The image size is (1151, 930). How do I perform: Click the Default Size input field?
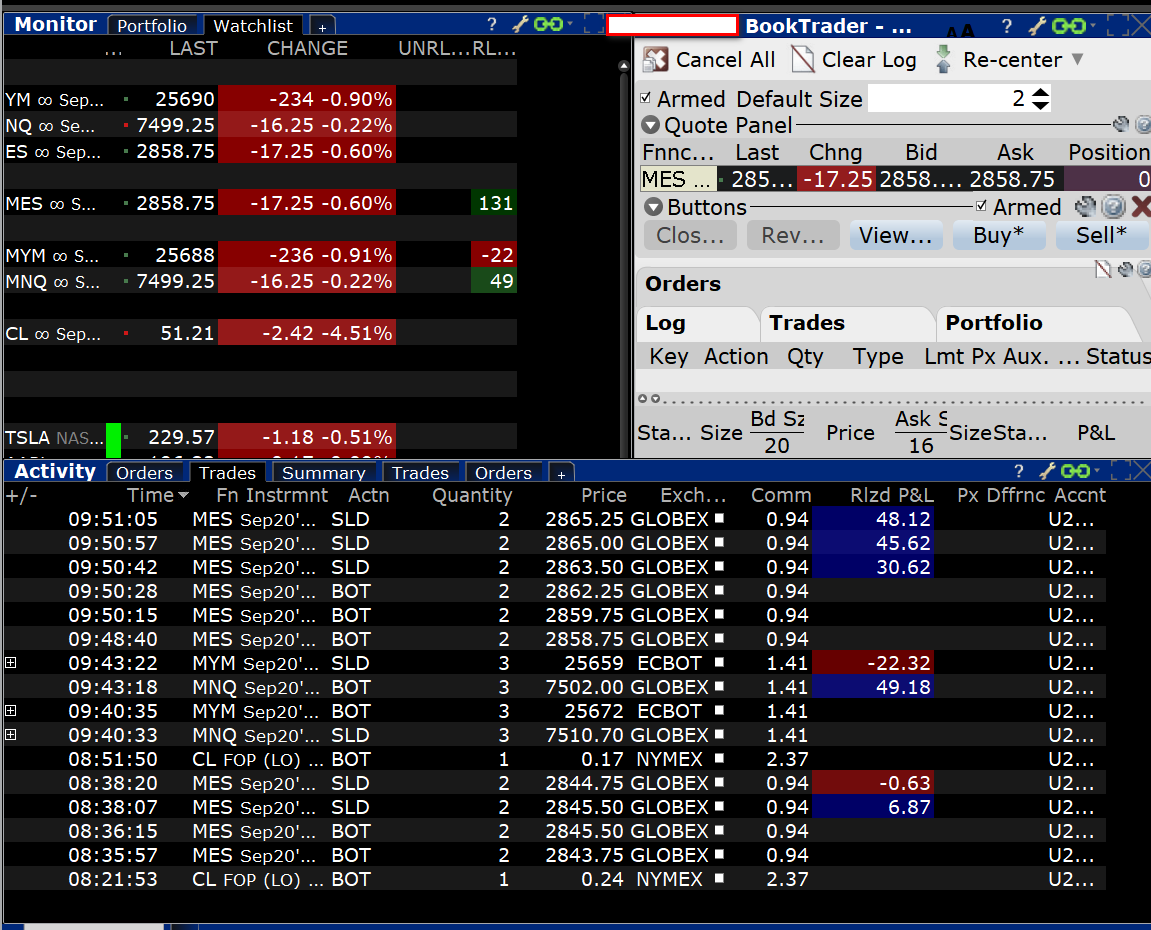[x=949, y=98]
